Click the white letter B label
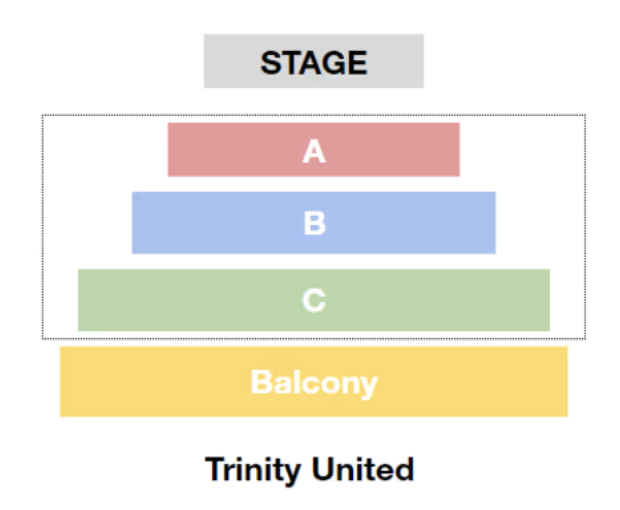The image size is (620, 510). pyautogui.click(x=314, y=223)
